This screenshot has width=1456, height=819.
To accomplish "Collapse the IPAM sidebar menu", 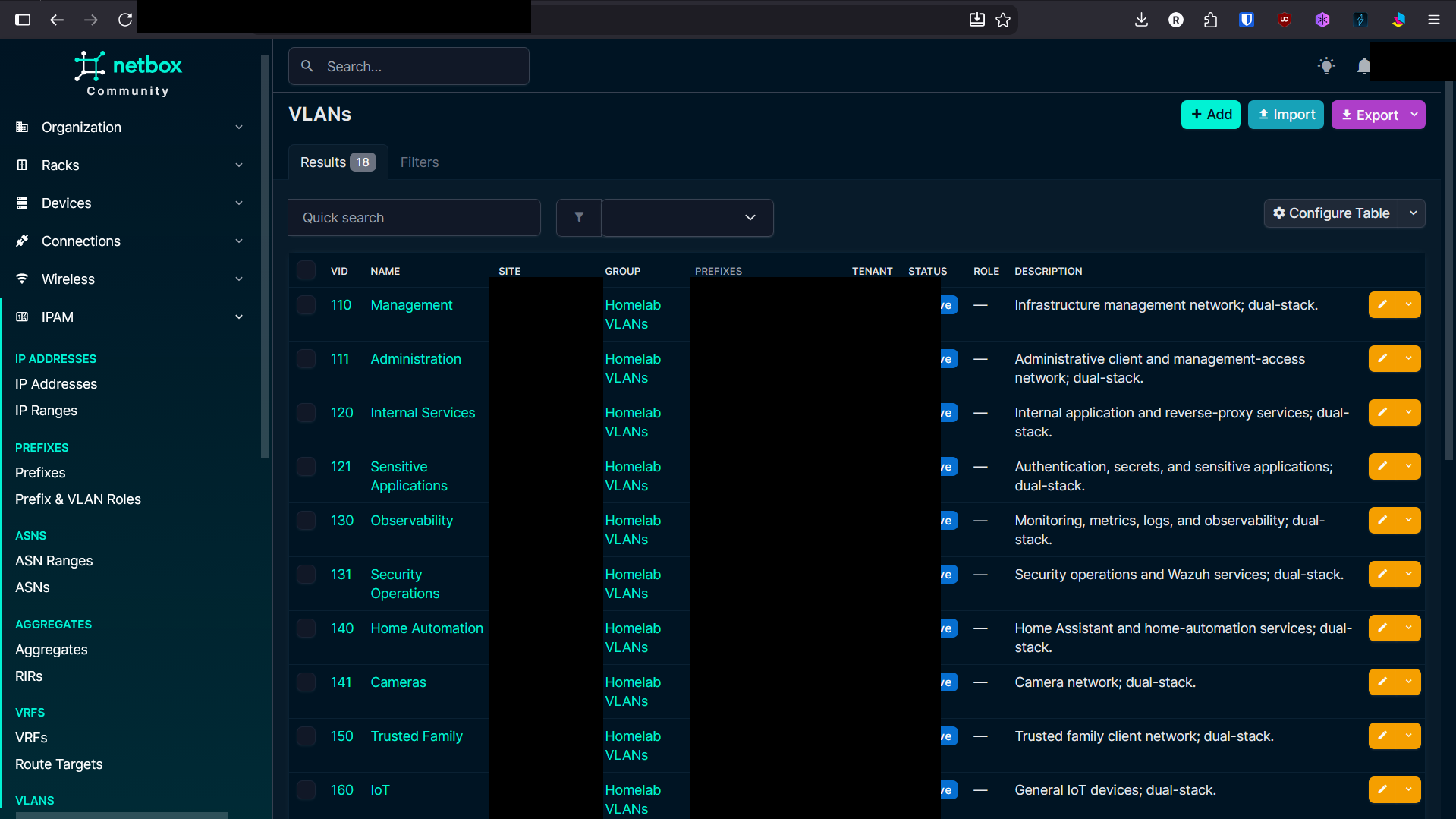I will [x=129, y=317].
